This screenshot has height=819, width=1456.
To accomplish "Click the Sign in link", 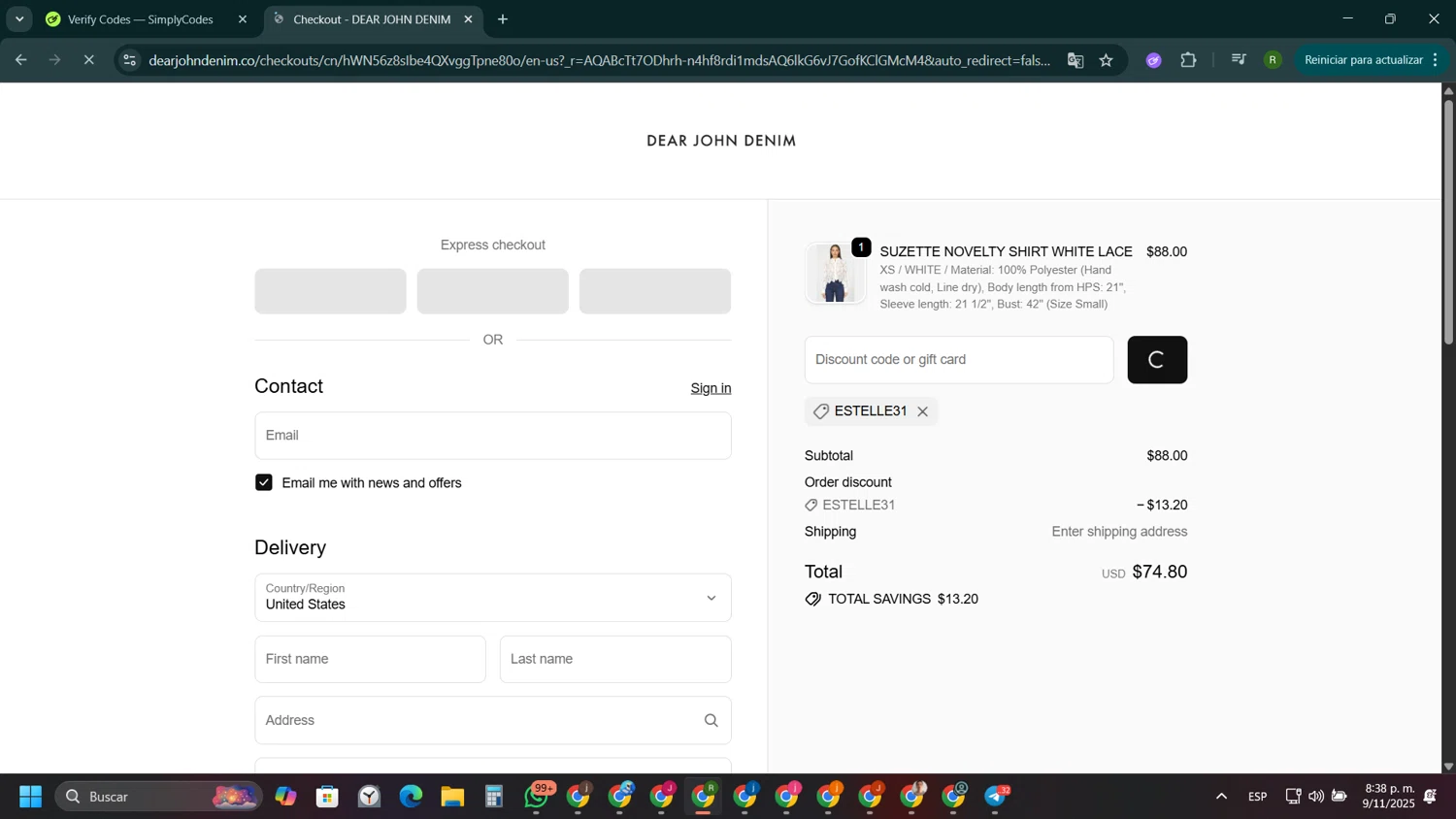I will click(x=711, y=388).
